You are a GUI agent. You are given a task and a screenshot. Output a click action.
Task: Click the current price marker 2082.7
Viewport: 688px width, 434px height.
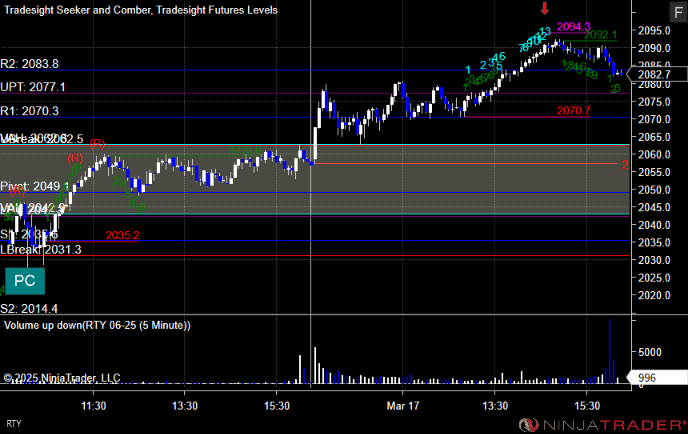click(658, 74)
